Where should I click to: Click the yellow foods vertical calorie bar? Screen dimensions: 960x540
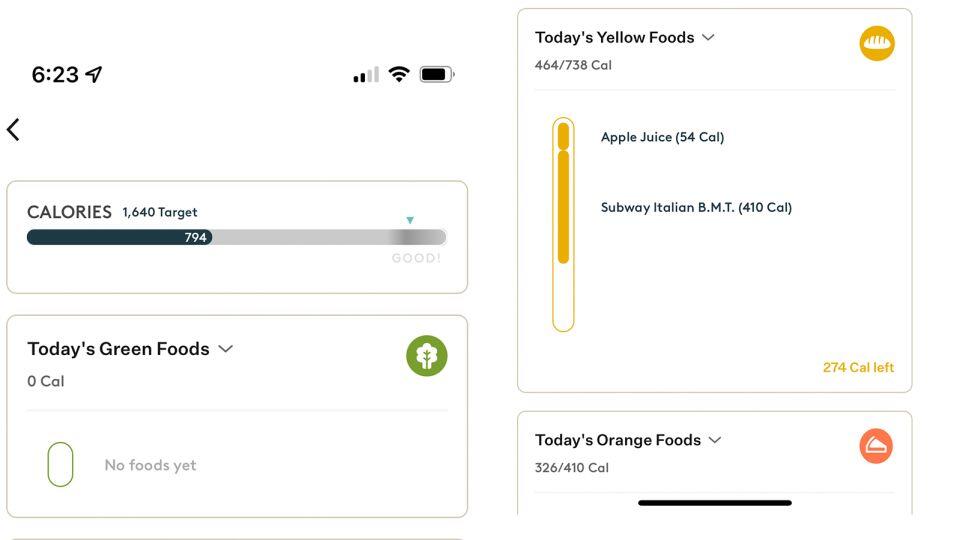coord(563,224)
